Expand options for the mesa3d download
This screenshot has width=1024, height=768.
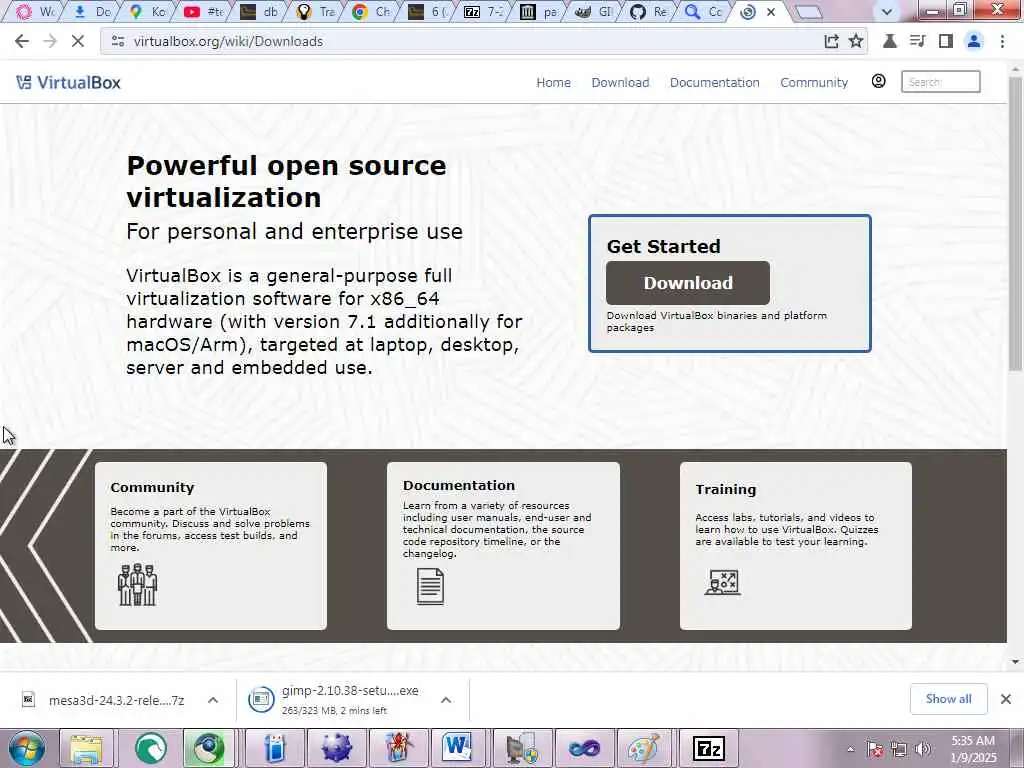pyautogui.click(x=213, y=700)
